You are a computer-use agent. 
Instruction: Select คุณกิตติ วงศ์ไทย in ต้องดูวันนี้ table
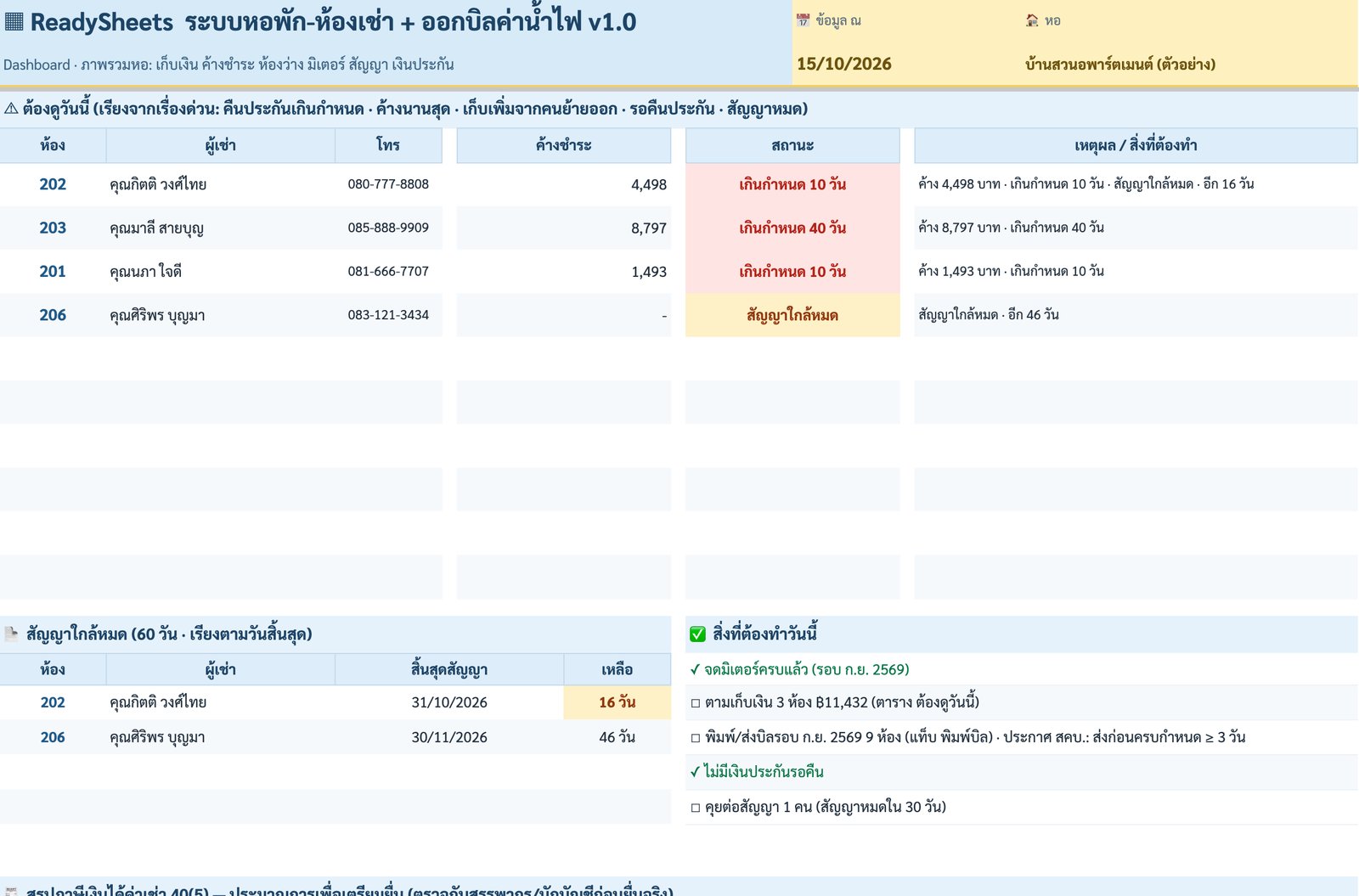[158, 184]
